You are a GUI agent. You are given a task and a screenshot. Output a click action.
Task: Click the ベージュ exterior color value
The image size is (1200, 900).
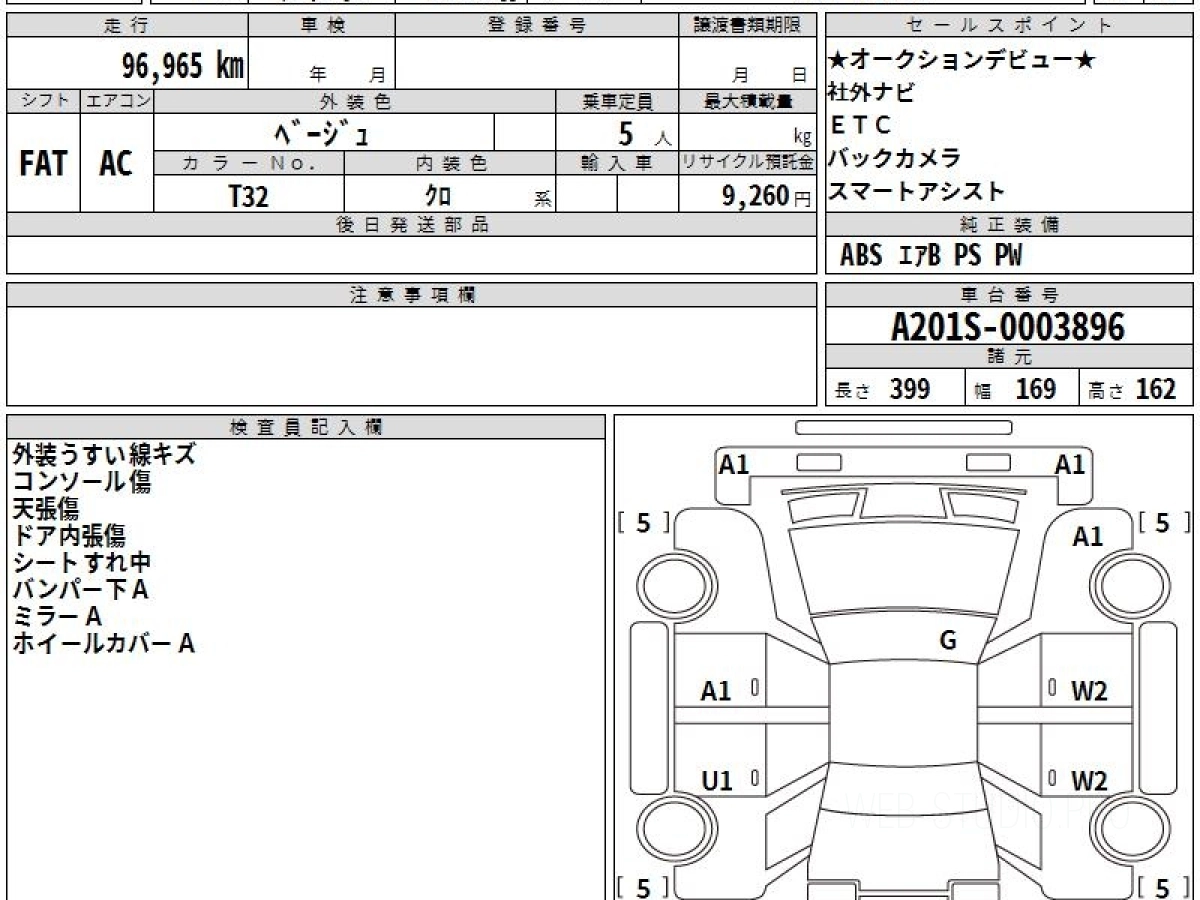[322, 132]
